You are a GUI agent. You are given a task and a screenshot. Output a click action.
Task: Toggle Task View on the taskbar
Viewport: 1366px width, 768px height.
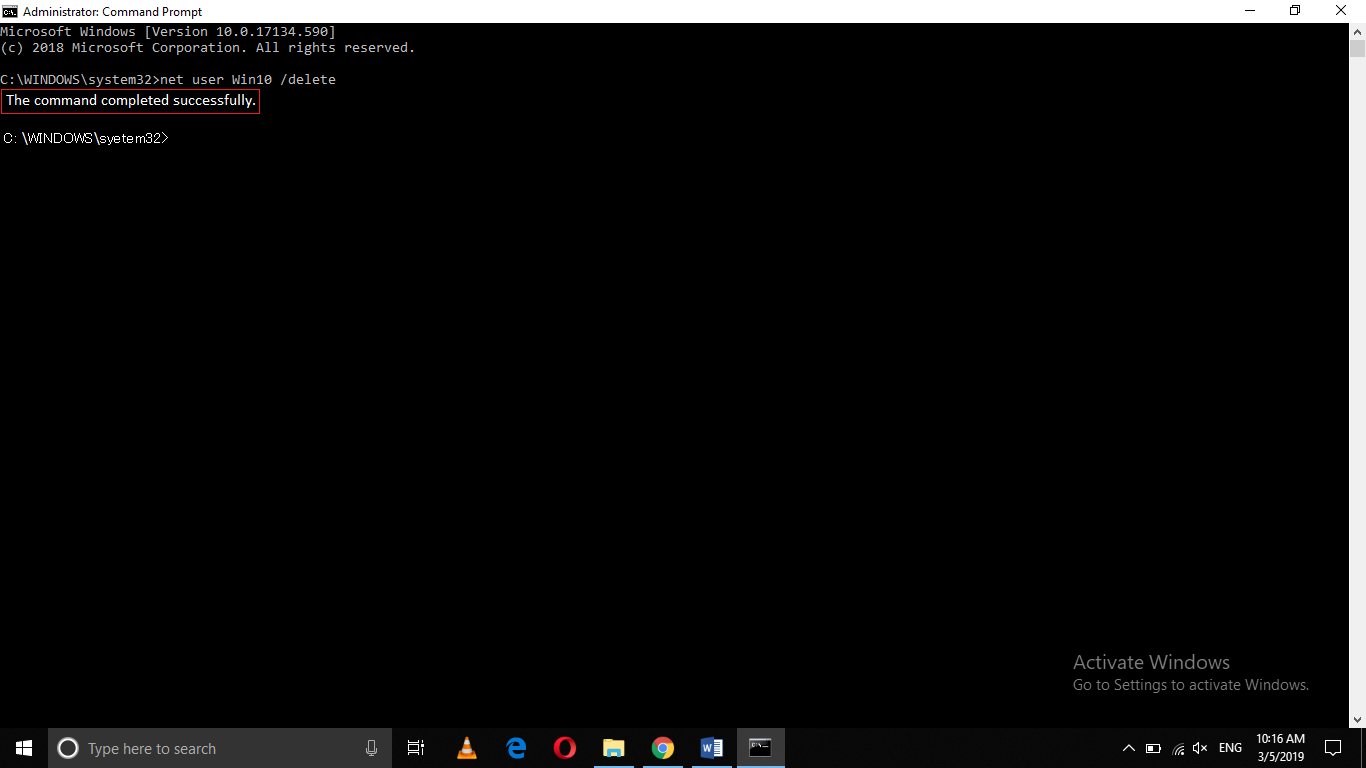point(415,747)
